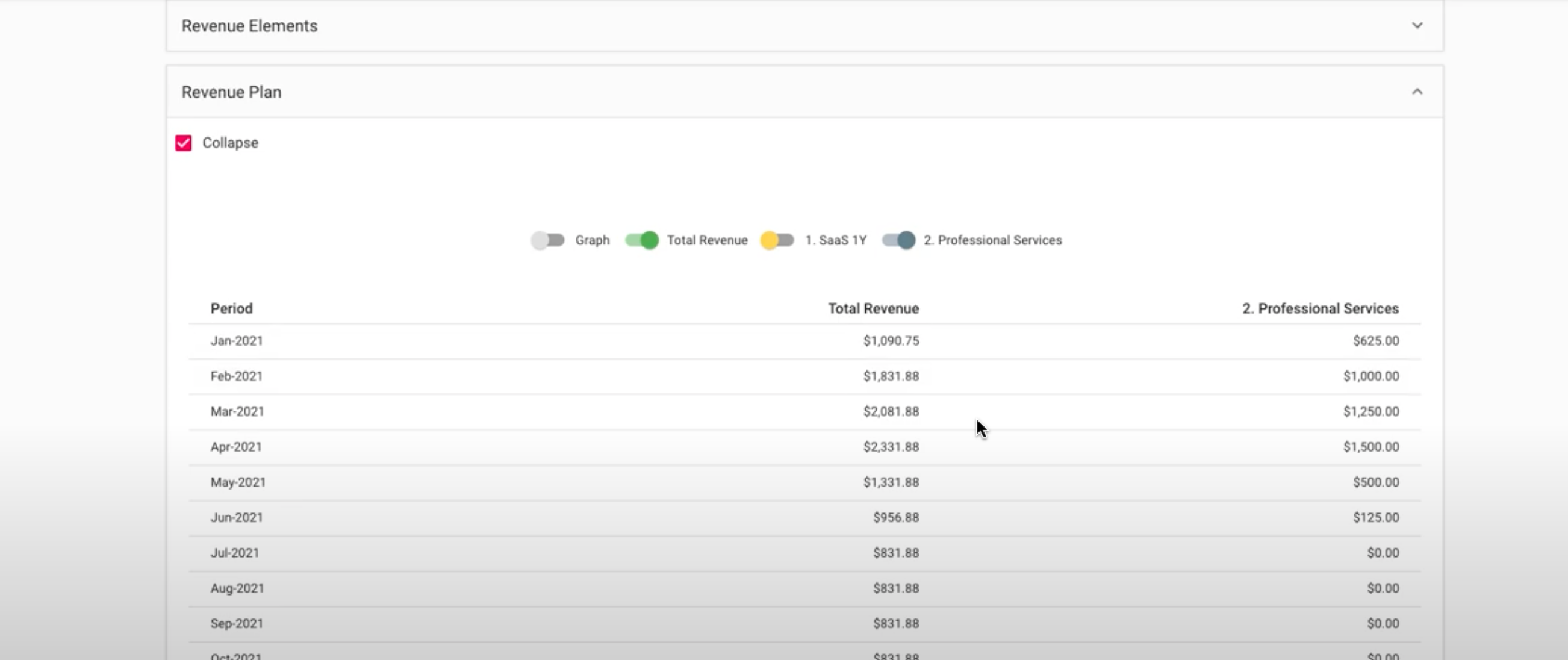Select the Jan-2021 period row
This screenshot has width=1568, height=660.
[237, 341]
